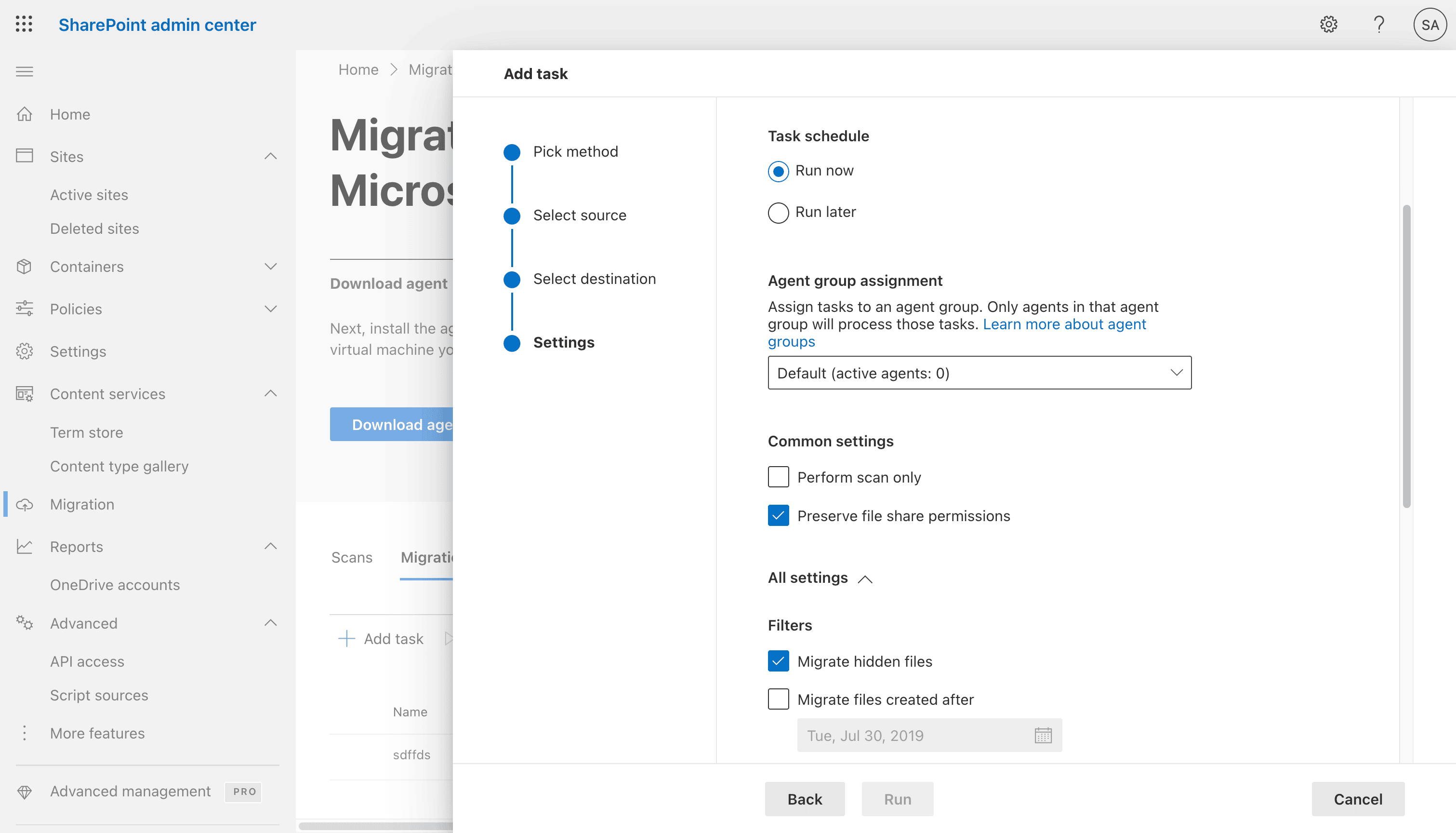Click SharePoint admin center title
Viewport: 1456px width, 833px height.
click(157, 25)
